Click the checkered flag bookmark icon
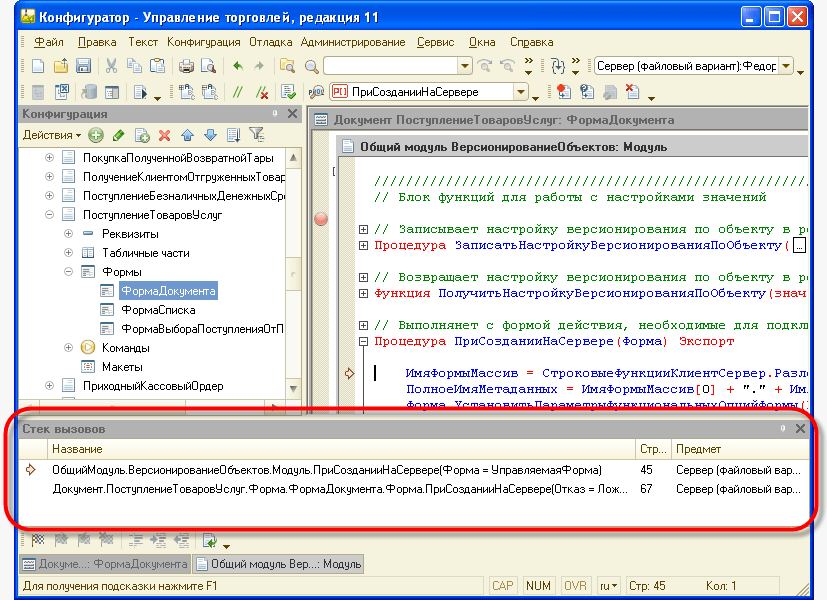Image resolution: width=827 pixels, height=600 pixels. click(x=38, y=539)
